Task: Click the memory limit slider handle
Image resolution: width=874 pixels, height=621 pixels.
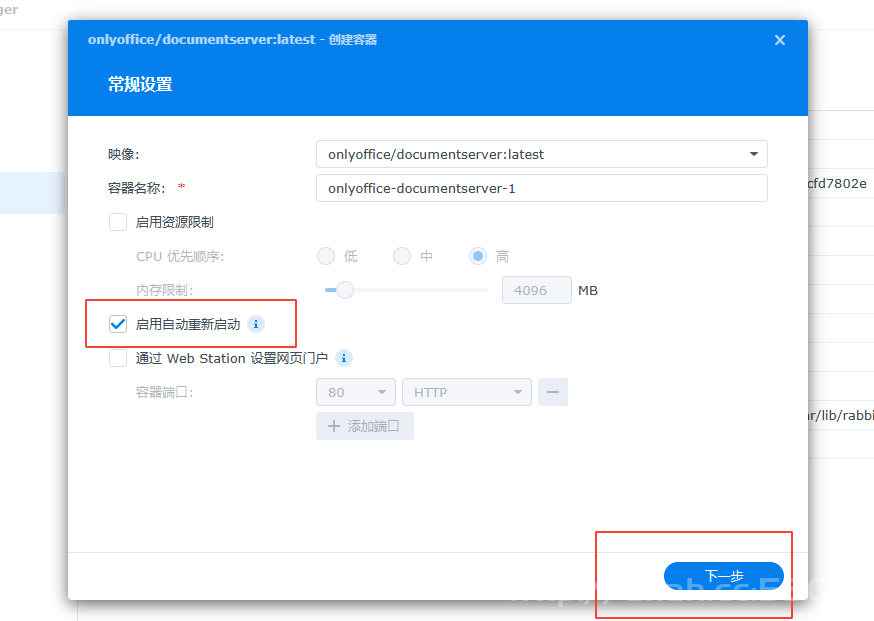Action: (345, 290)
